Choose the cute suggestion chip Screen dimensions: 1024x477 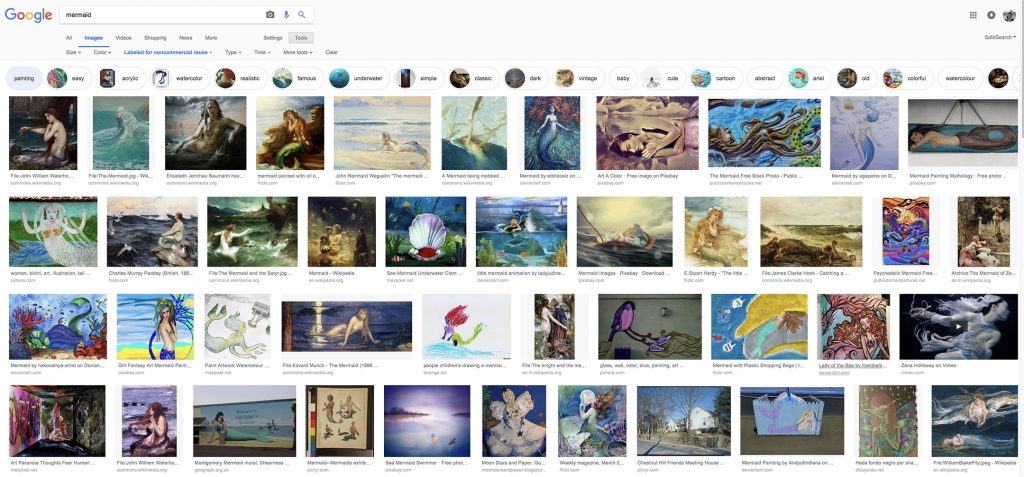pyautogui.click(x=663, y=78)
